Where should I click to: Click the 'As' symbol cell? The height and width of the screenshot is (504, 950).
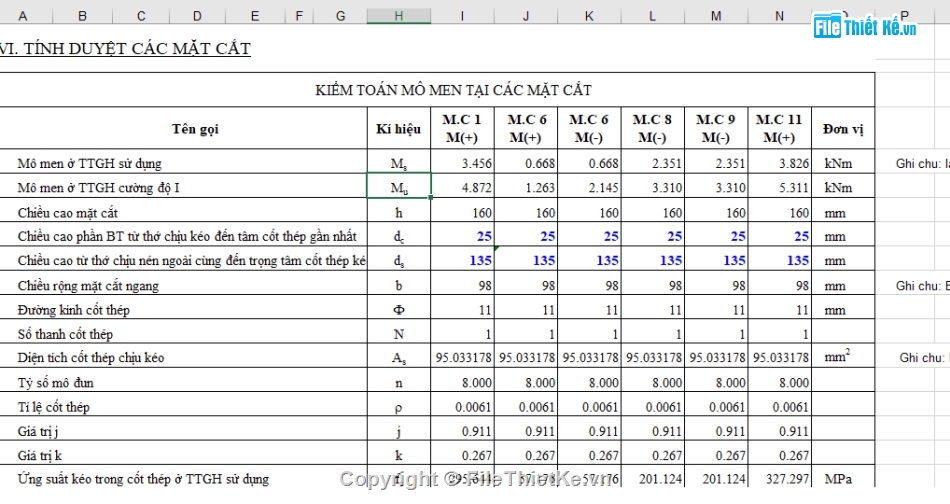(399, 358)
